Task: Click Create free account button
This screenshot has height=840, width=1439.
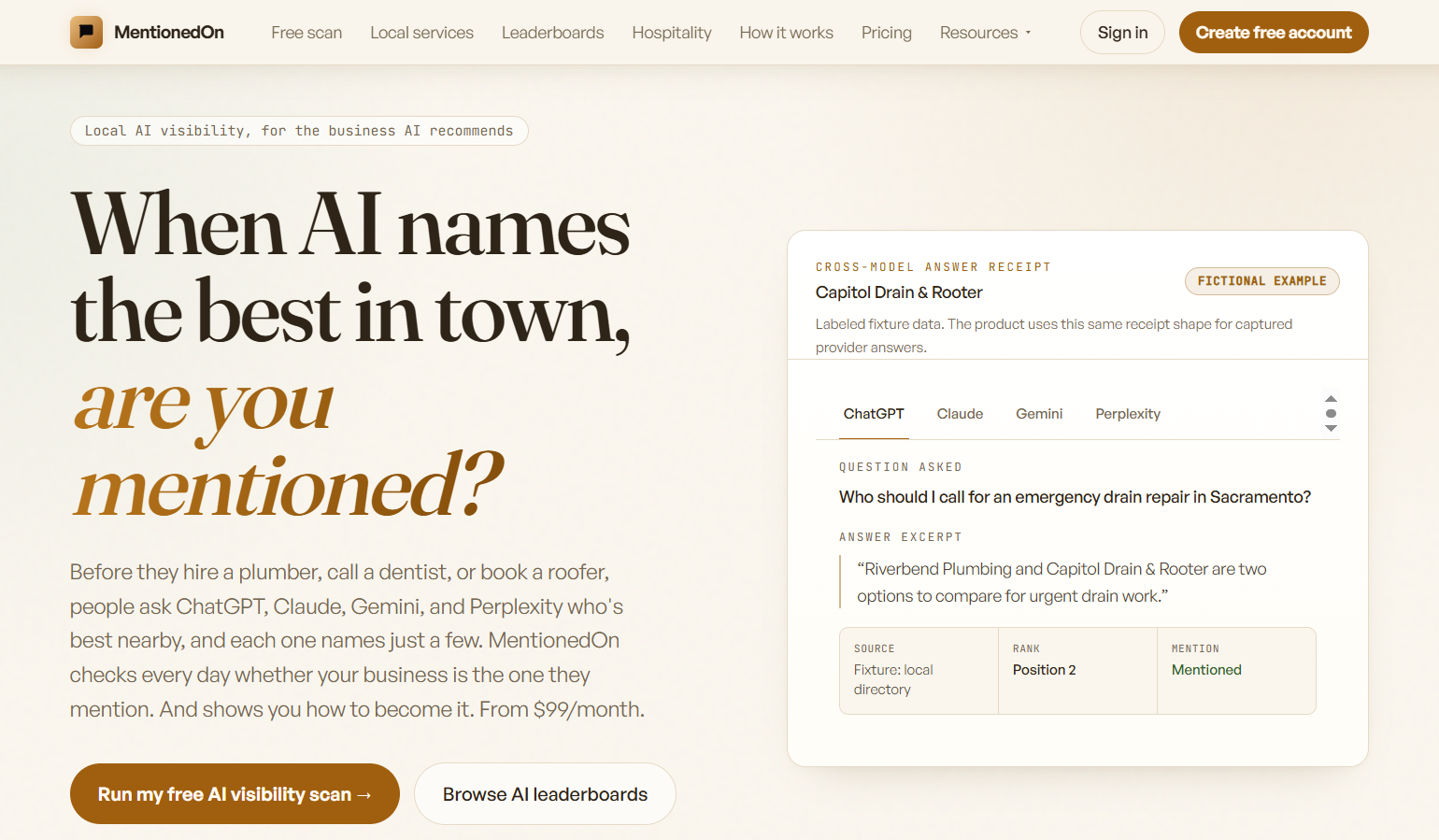Action: tap(1274, 33)
